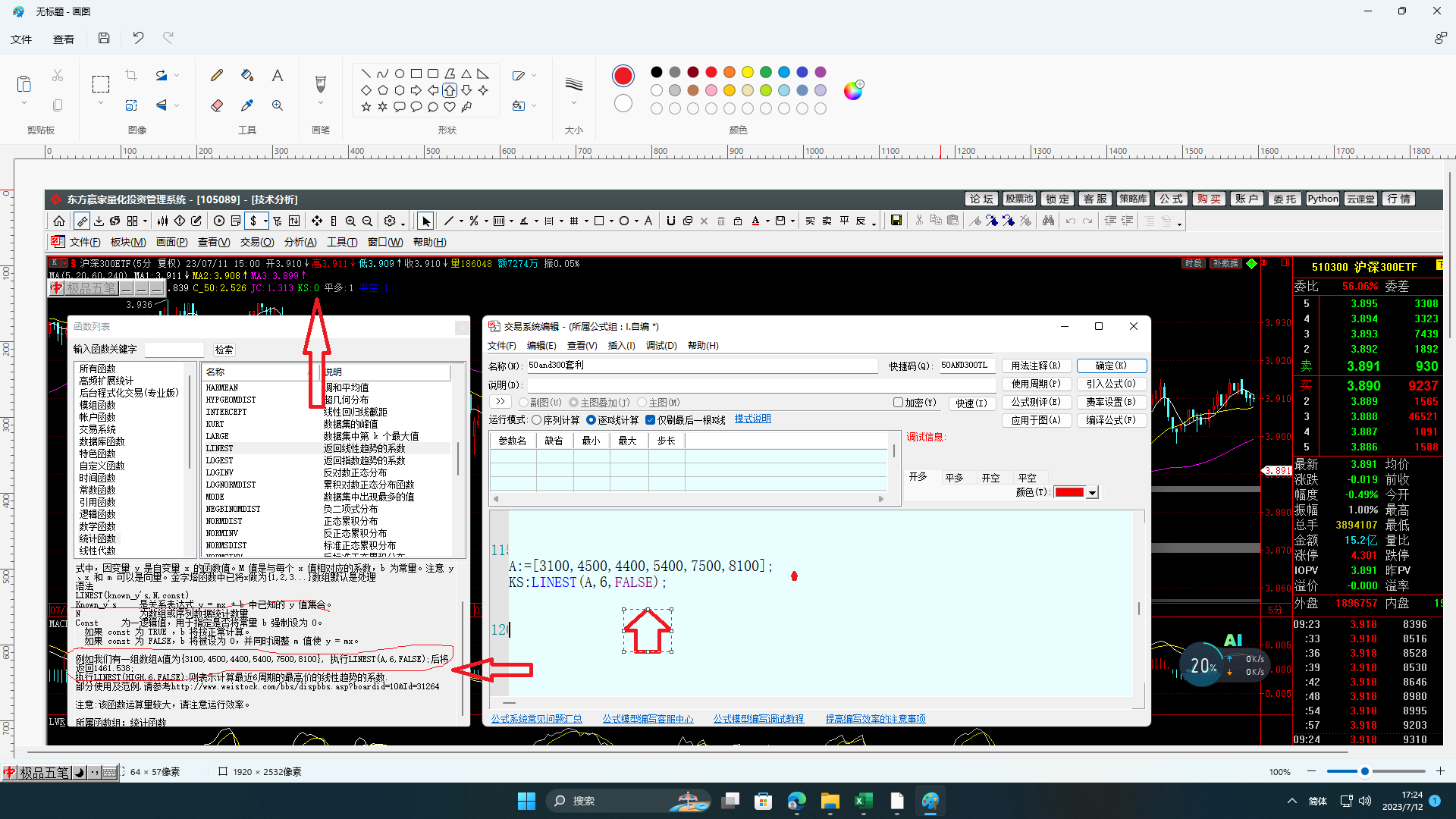Choose the Curve shape
The image size is (1456, 819).
(x=383, y=74)
